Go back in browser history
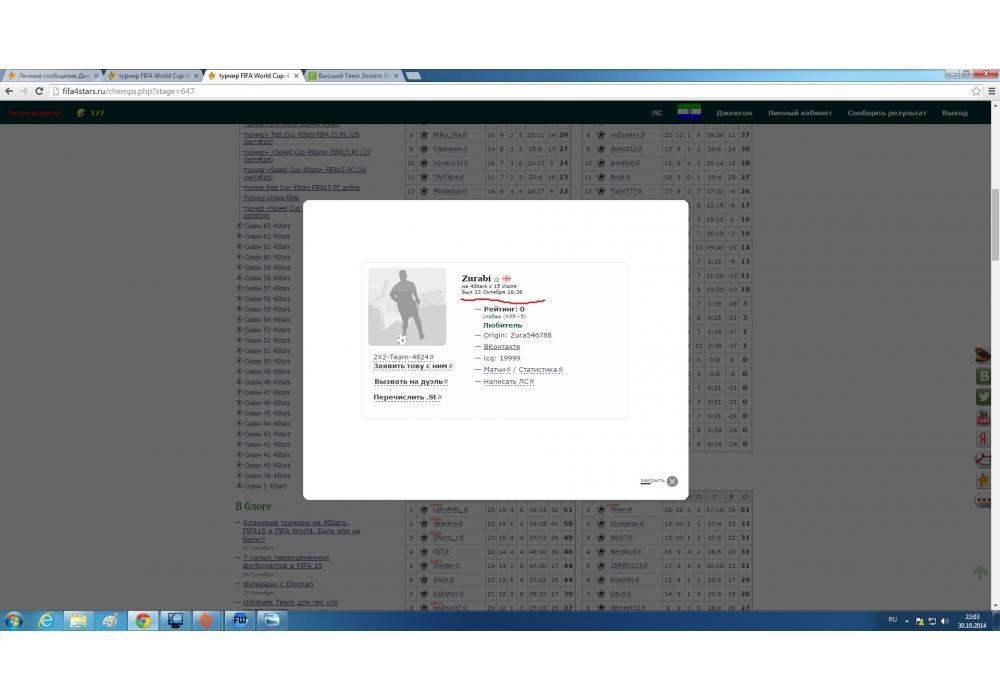 pyautogui.click(x=9, y=91)
